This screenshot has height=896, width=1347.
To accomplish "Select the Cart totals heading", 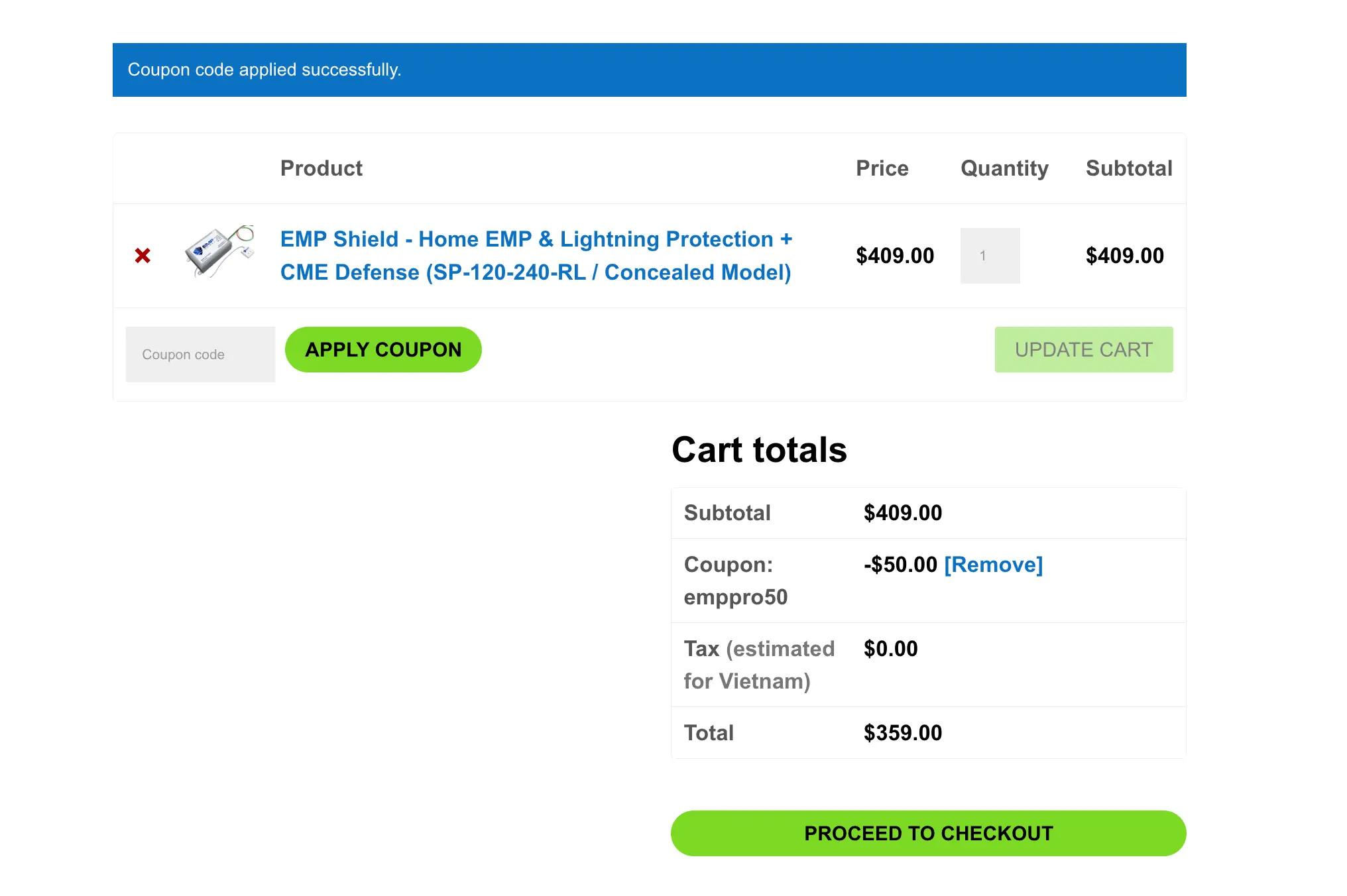I will coord(758,450).
